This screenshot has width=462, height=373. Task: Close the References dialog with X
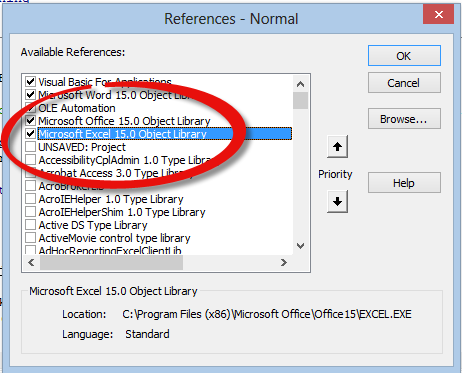(439, 15)
